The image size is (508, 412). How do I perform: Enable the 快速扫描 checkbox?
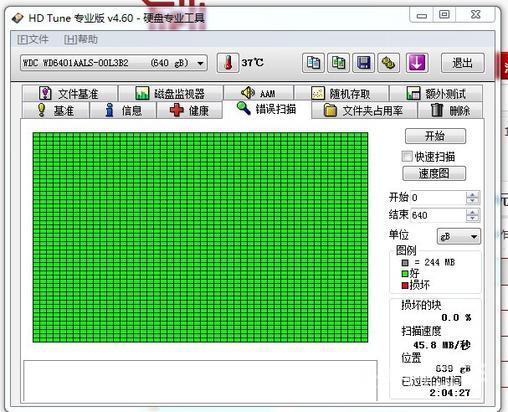[x=407, y=156]
